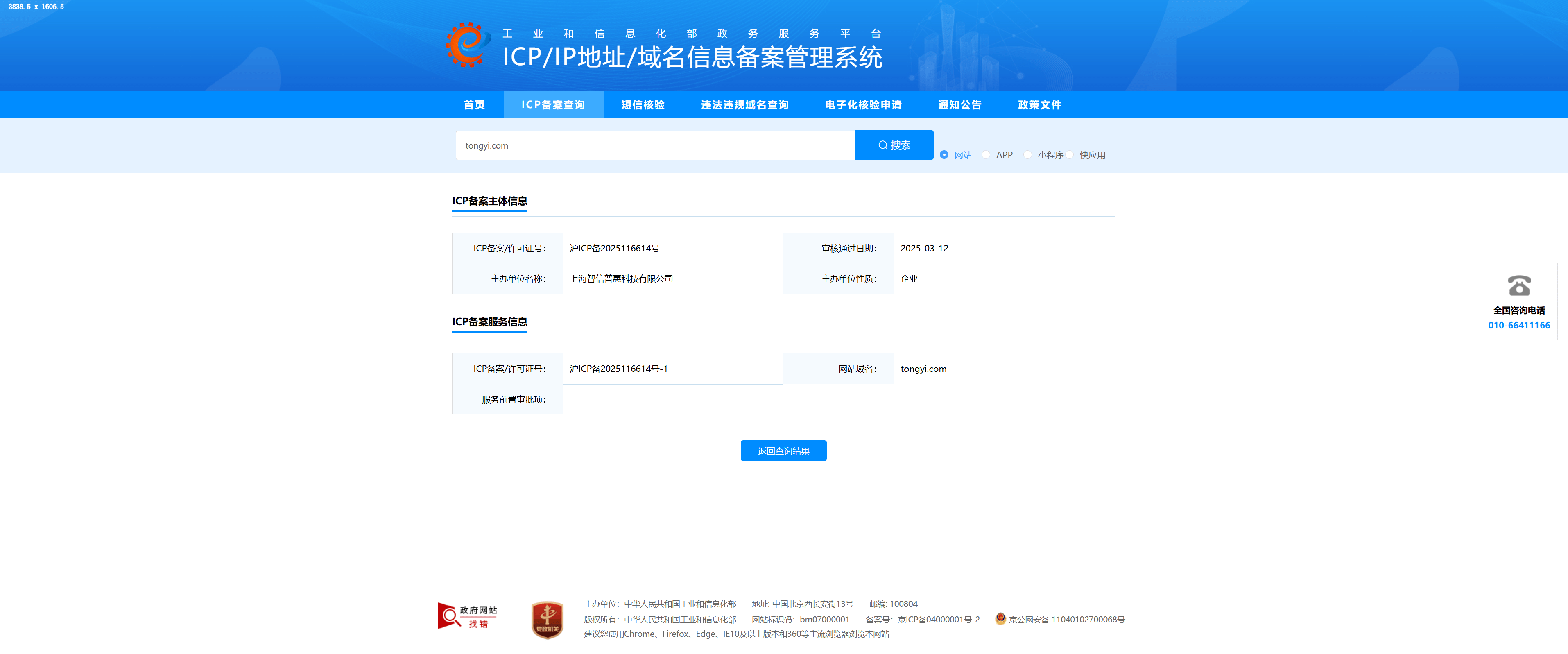Open 电子化核验申请 menu item
Viewport: 1568px width, 654px height.
coord(863,105)
